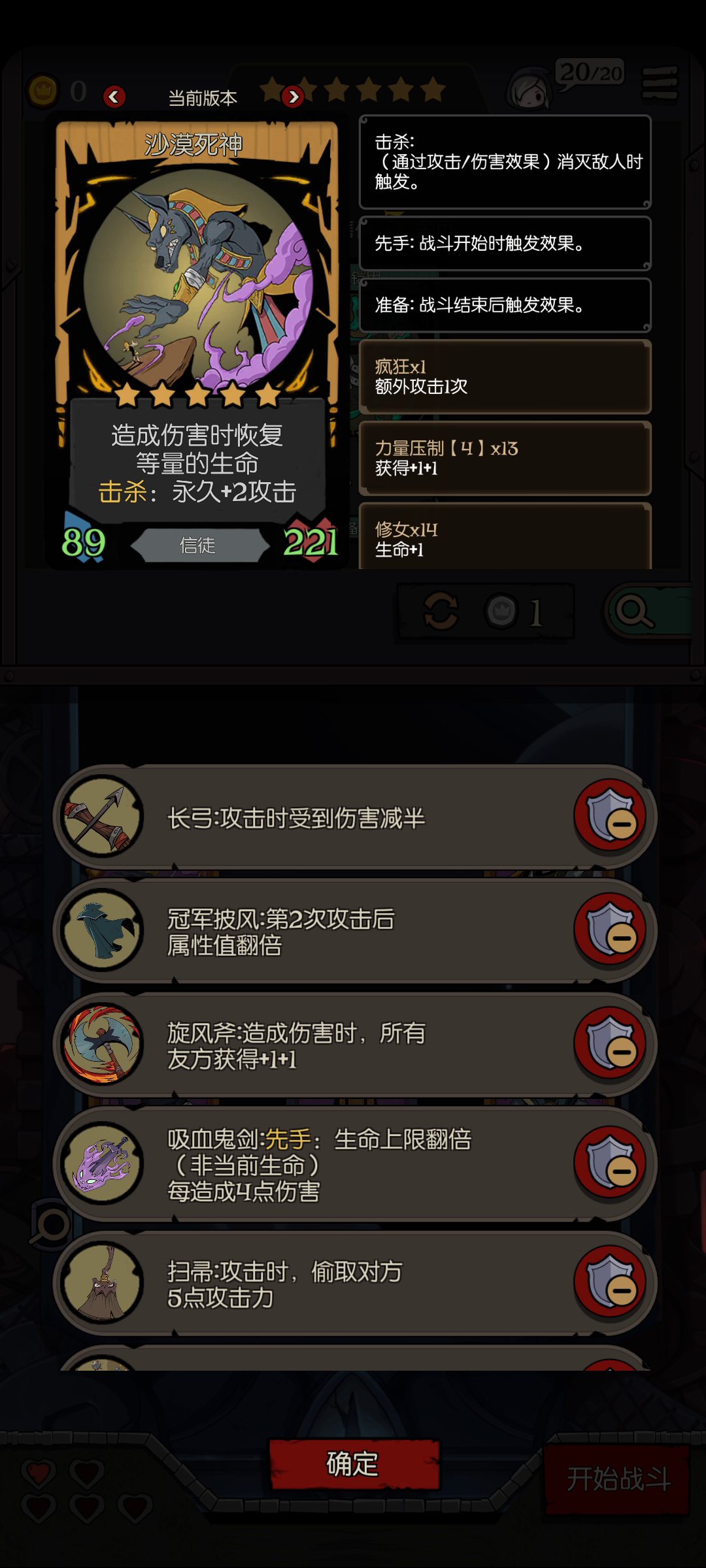Remove the 吸血鬼剑 vampire sword shield button
Screen dimensions: 706x1568
(x=611, y=1163)
